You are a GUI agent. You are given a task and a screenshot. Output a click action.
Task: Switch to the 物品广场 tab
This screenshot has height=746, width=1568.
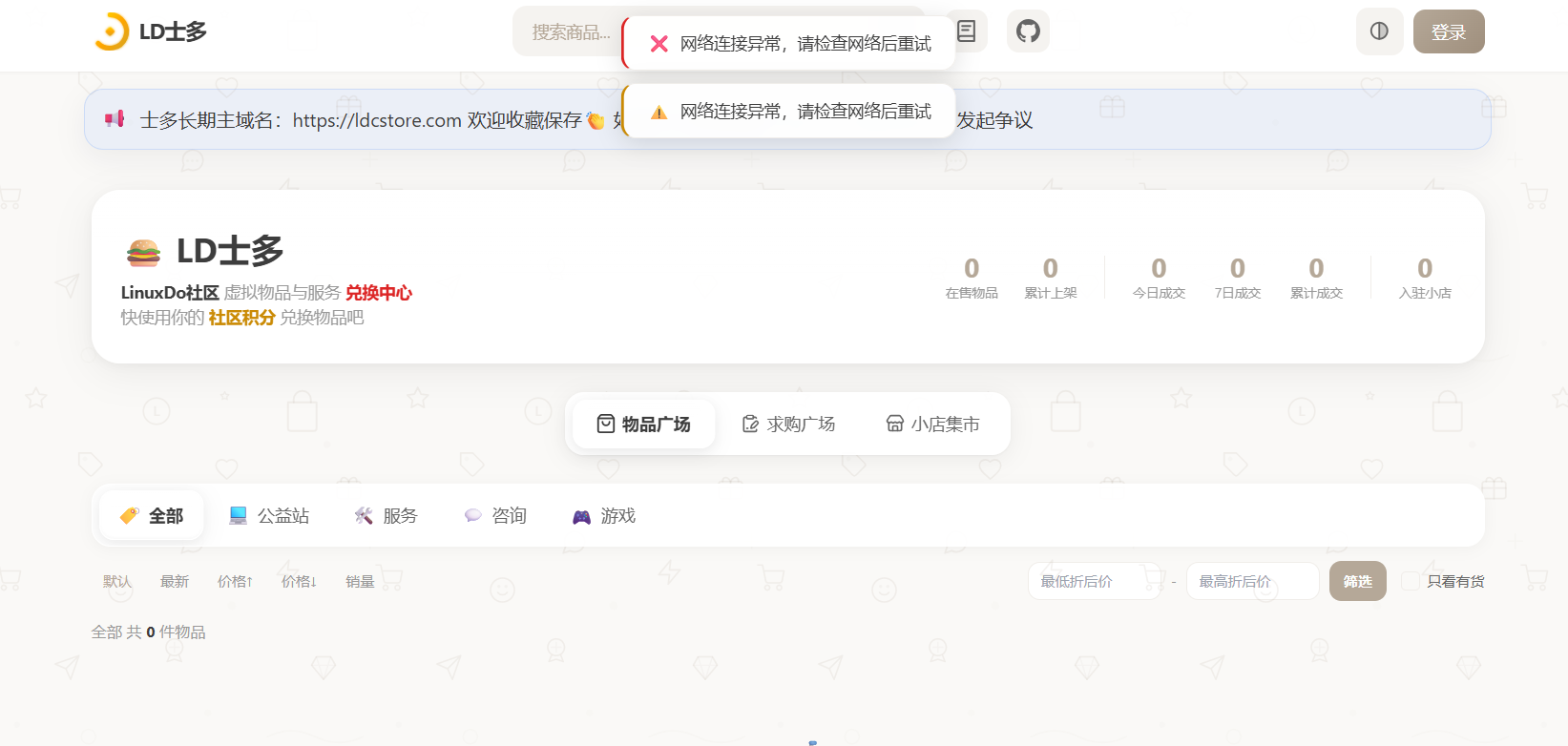[x=644, y=424]
